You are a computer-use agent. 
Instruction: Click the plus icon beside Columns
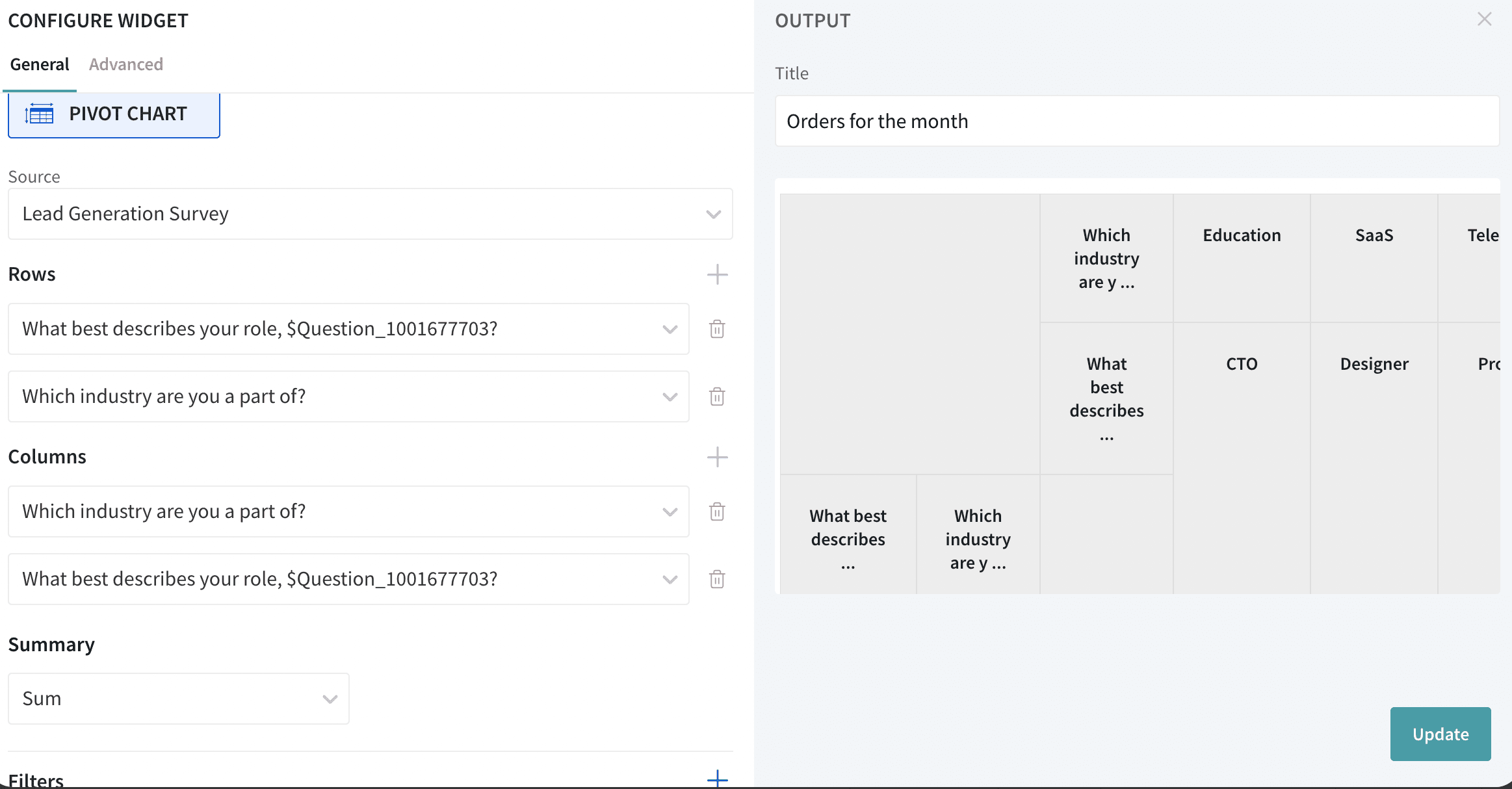[x=717, y=457]
